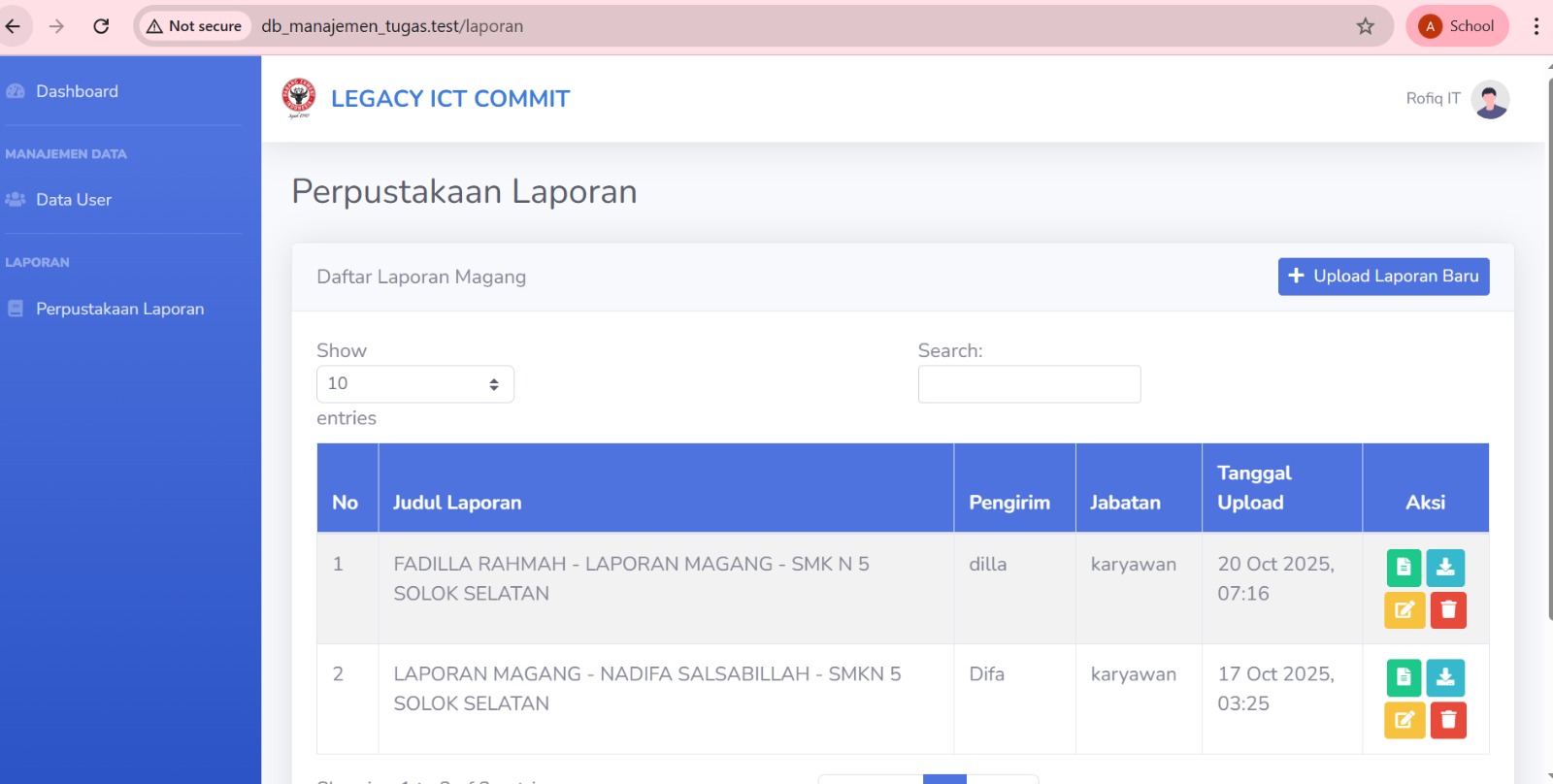The image size is (1553, 784).
Task: Select Perpustakaan Laporan in the sidebar
Action: 119,309
